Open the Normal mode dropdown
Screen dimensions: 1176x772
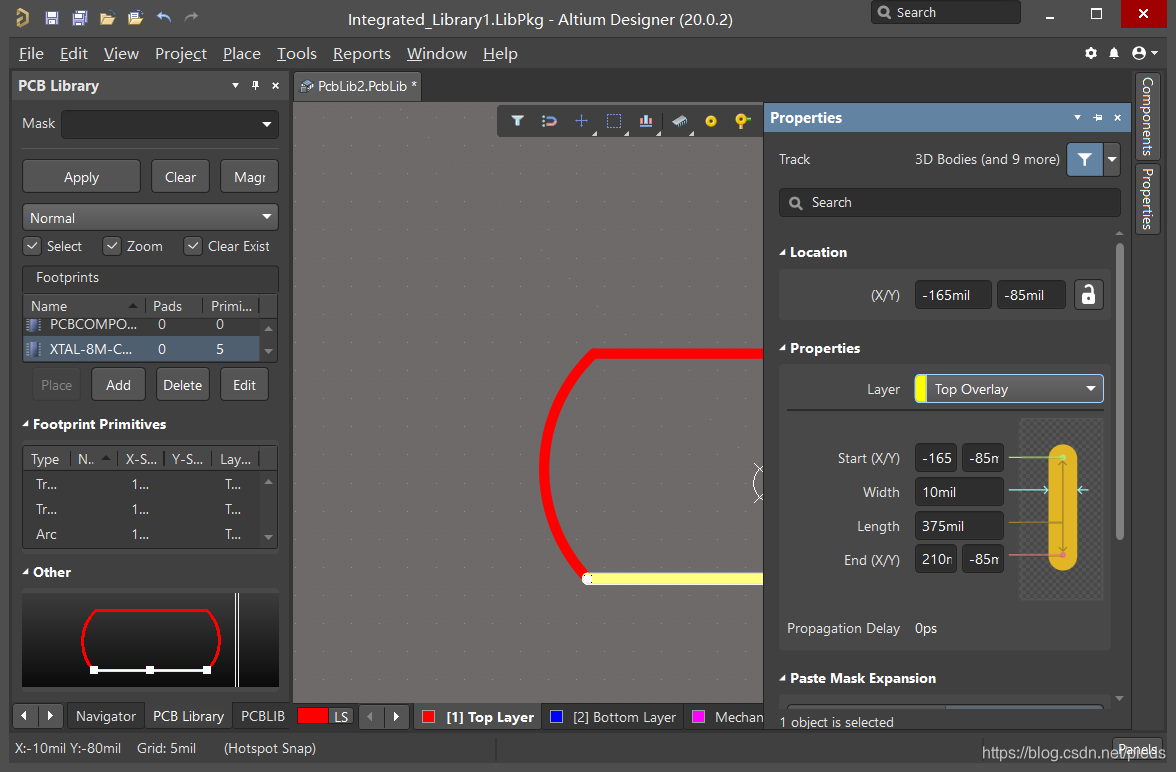[150, 218]
